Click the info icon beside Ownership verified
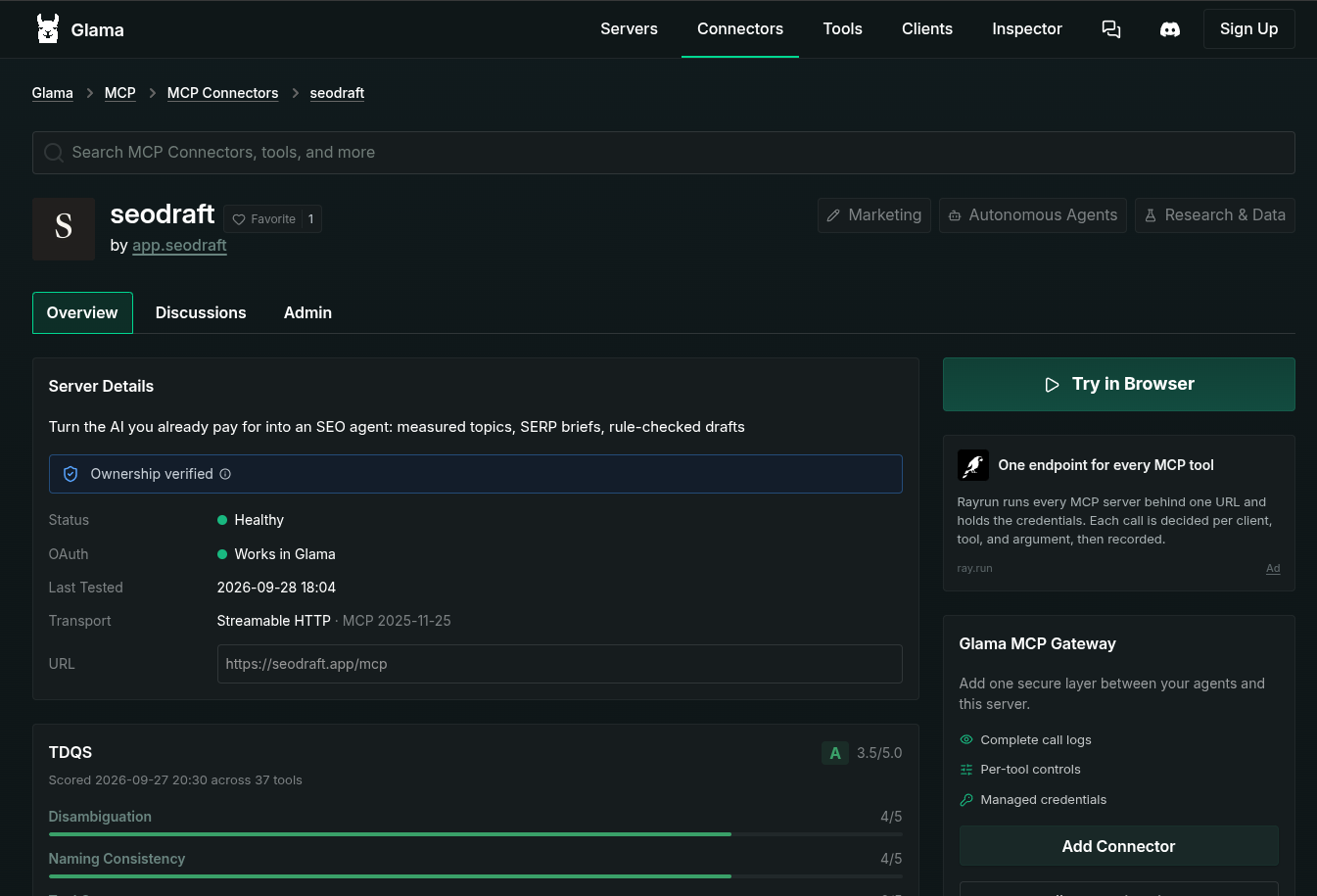The height and width of the screenshot is (896, 1317). (225, 474)
